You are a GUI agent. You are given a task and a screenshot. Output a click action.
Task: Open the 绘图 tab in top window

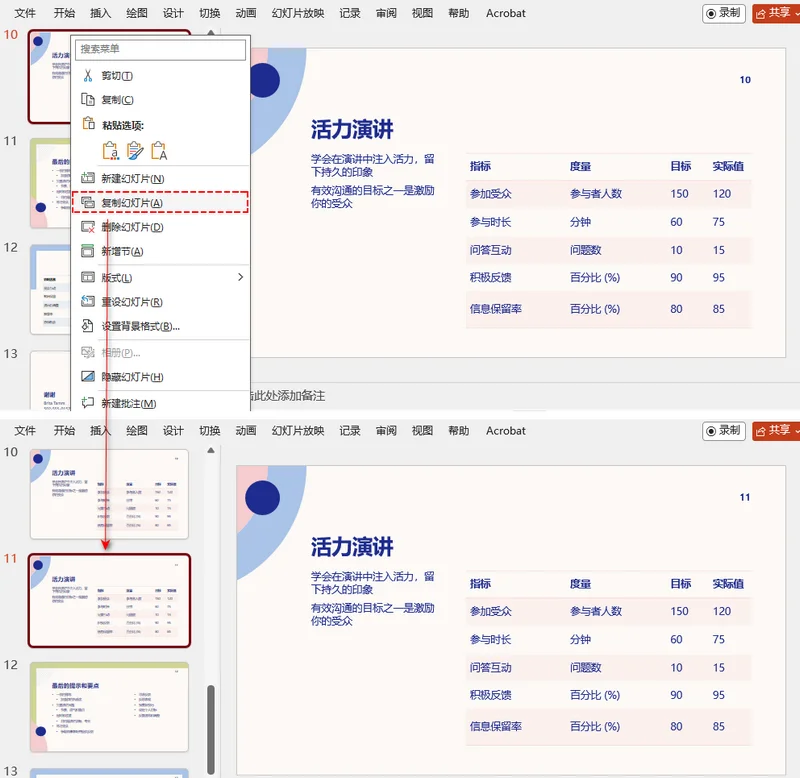tap(137, 13)
